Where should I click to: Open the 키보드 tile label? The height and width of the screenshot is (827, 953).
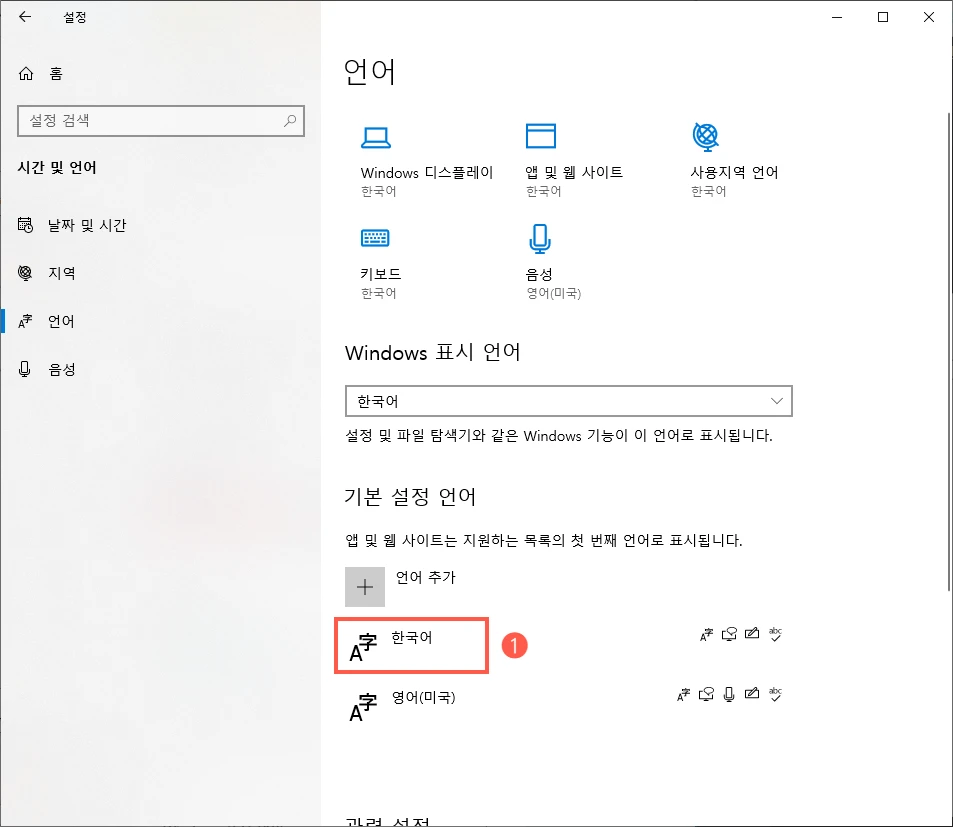pos(380,274)
